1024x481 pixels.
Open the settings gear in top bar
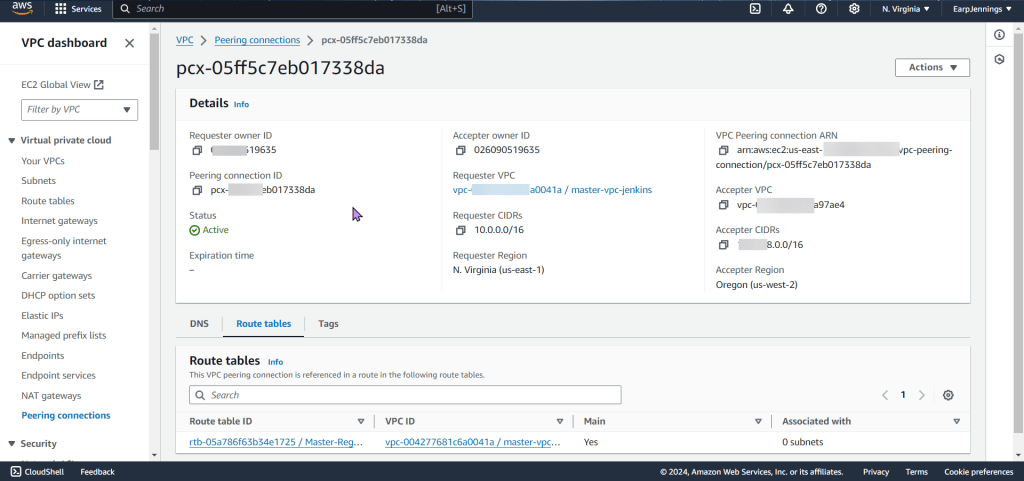point(854,9)
